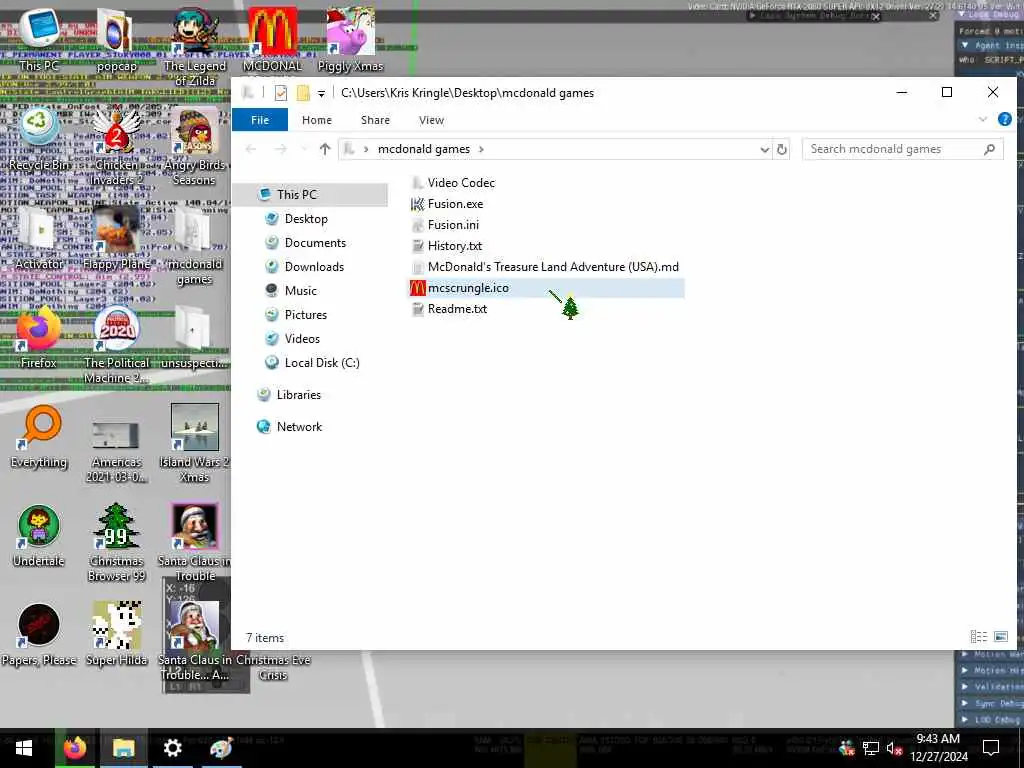1024x768 pixels.
Task: Click the Explorer help question mark icon
Action: pyautogui.click(x=1004, y=120)
